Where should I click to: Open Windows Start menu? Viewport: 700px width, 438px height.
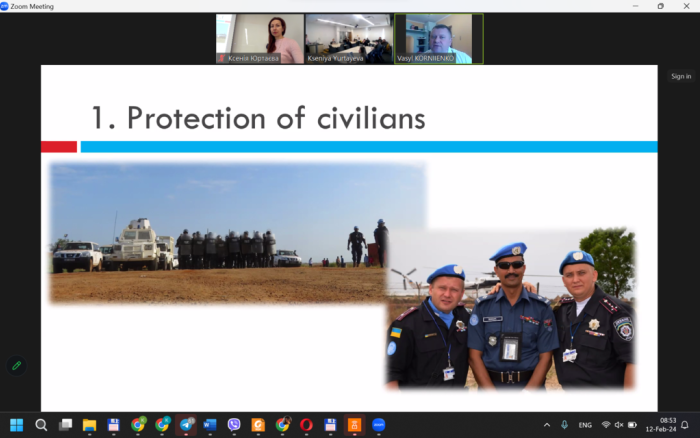pyautogui.click(x=16, y=425)
